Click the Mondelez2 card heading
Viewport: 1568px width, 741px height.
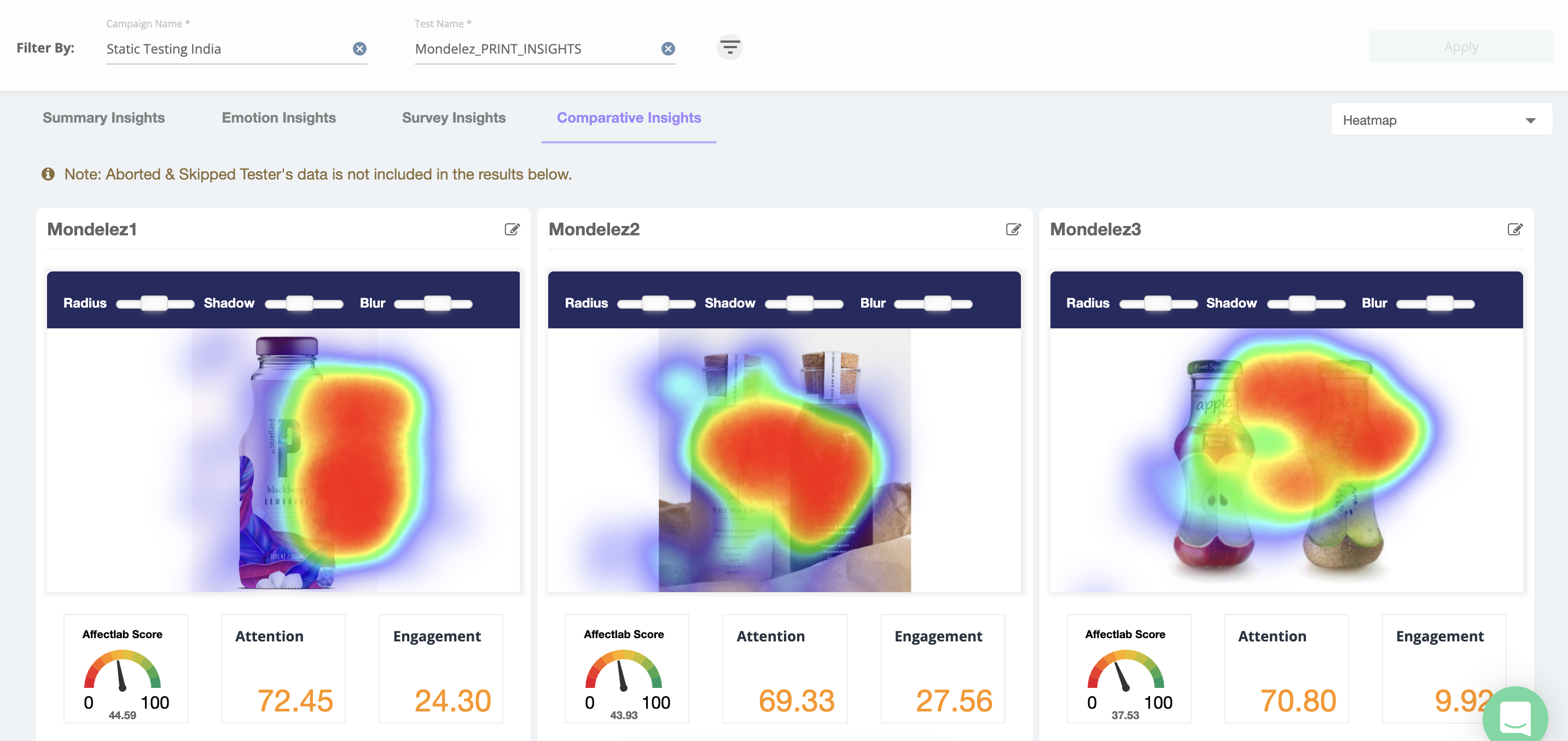594,229
